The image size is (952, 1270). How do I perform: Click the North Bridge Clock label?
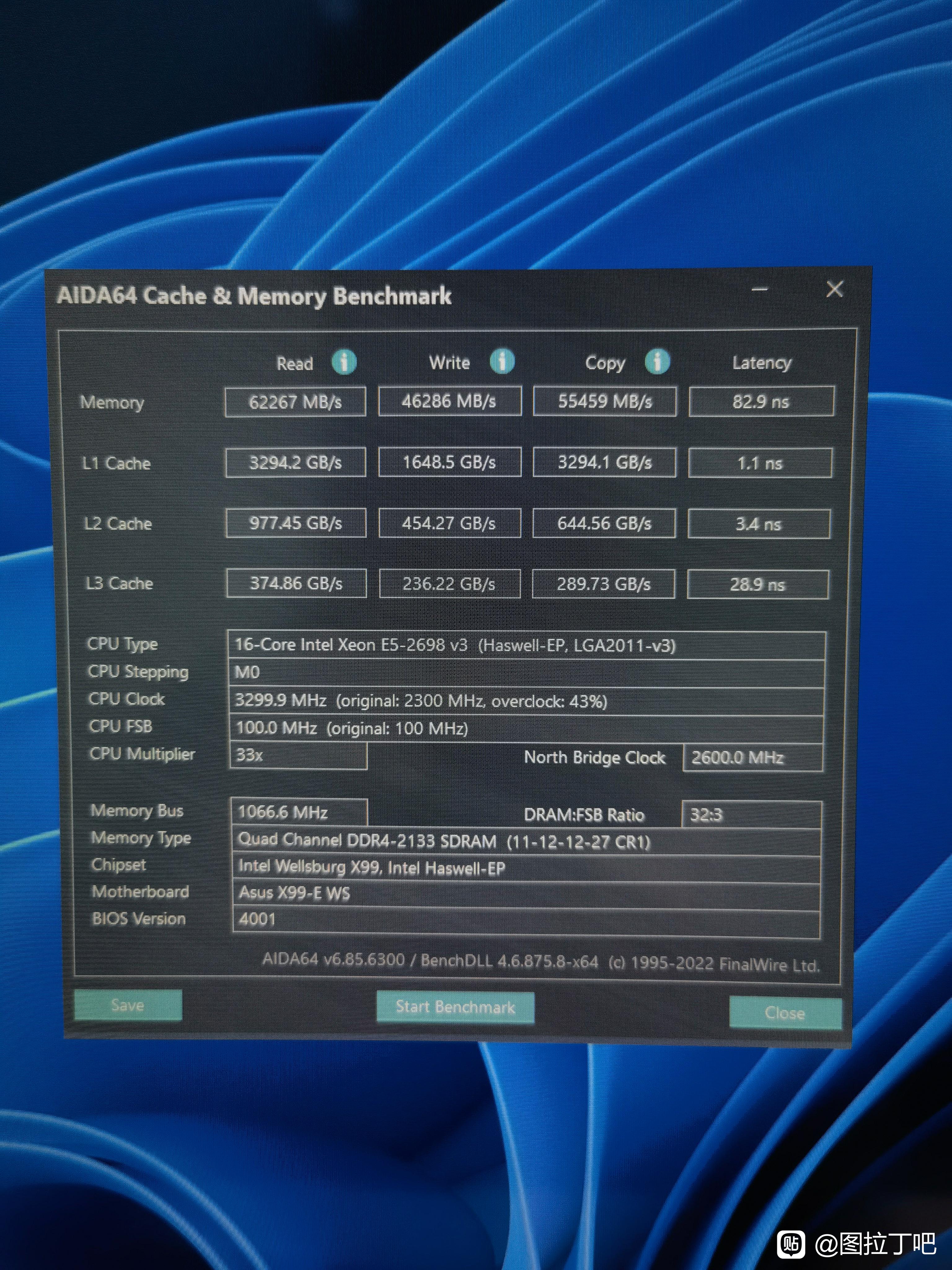click(x=594, y=758)
